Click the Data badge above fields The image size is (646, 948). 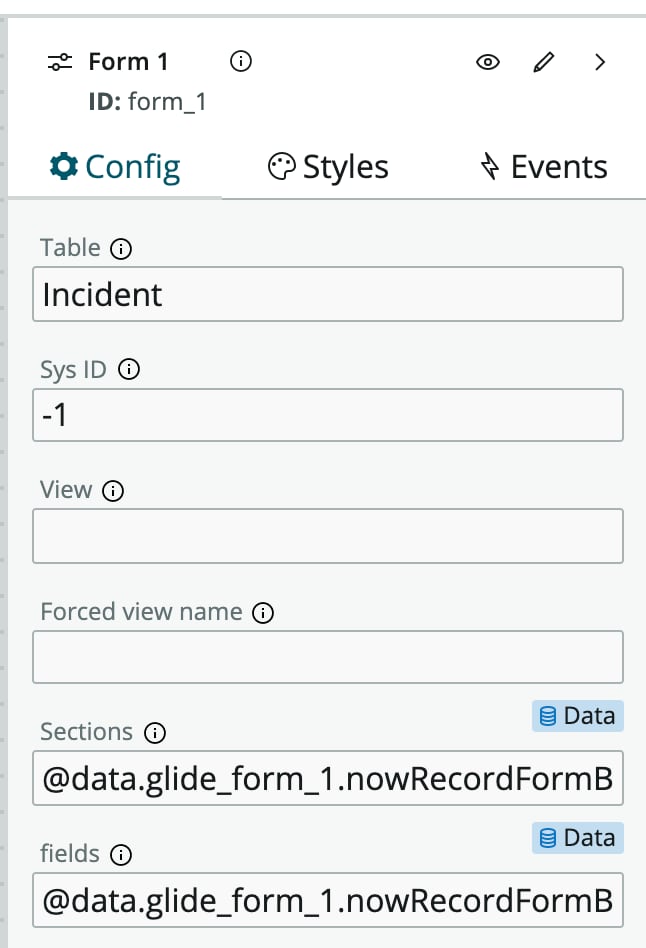578,838
